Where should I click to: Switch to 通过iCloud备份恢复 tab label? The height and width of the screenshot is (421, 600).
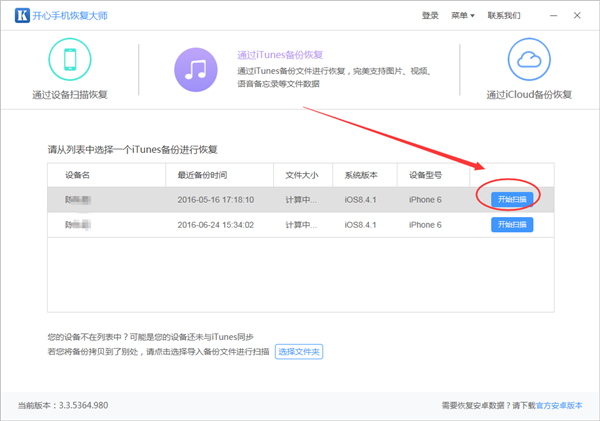pos(529,96)
